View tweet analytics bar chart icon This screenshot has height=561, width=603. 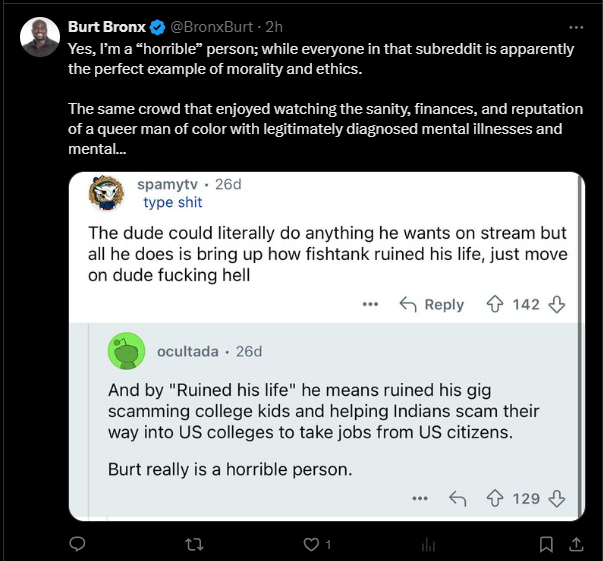pyautogui.click(x=428, y=545)
